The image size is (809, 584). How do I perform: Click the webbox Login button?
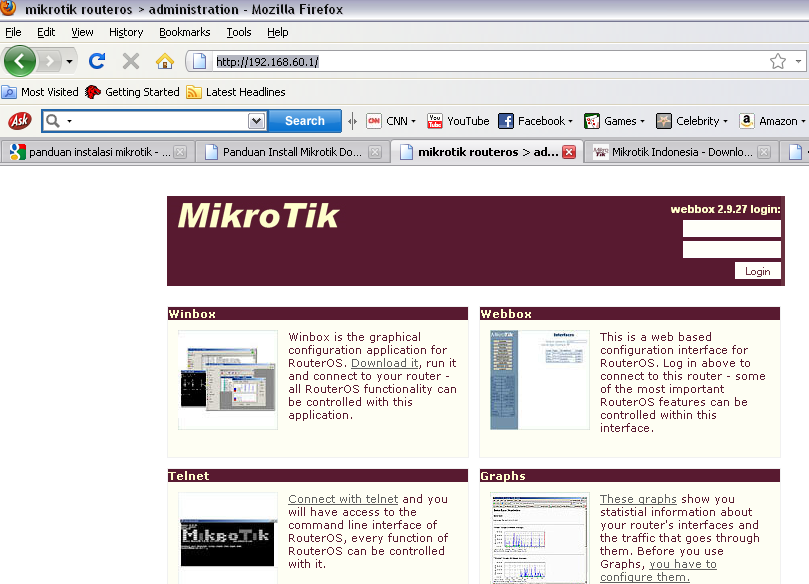(x=757, y=271)
